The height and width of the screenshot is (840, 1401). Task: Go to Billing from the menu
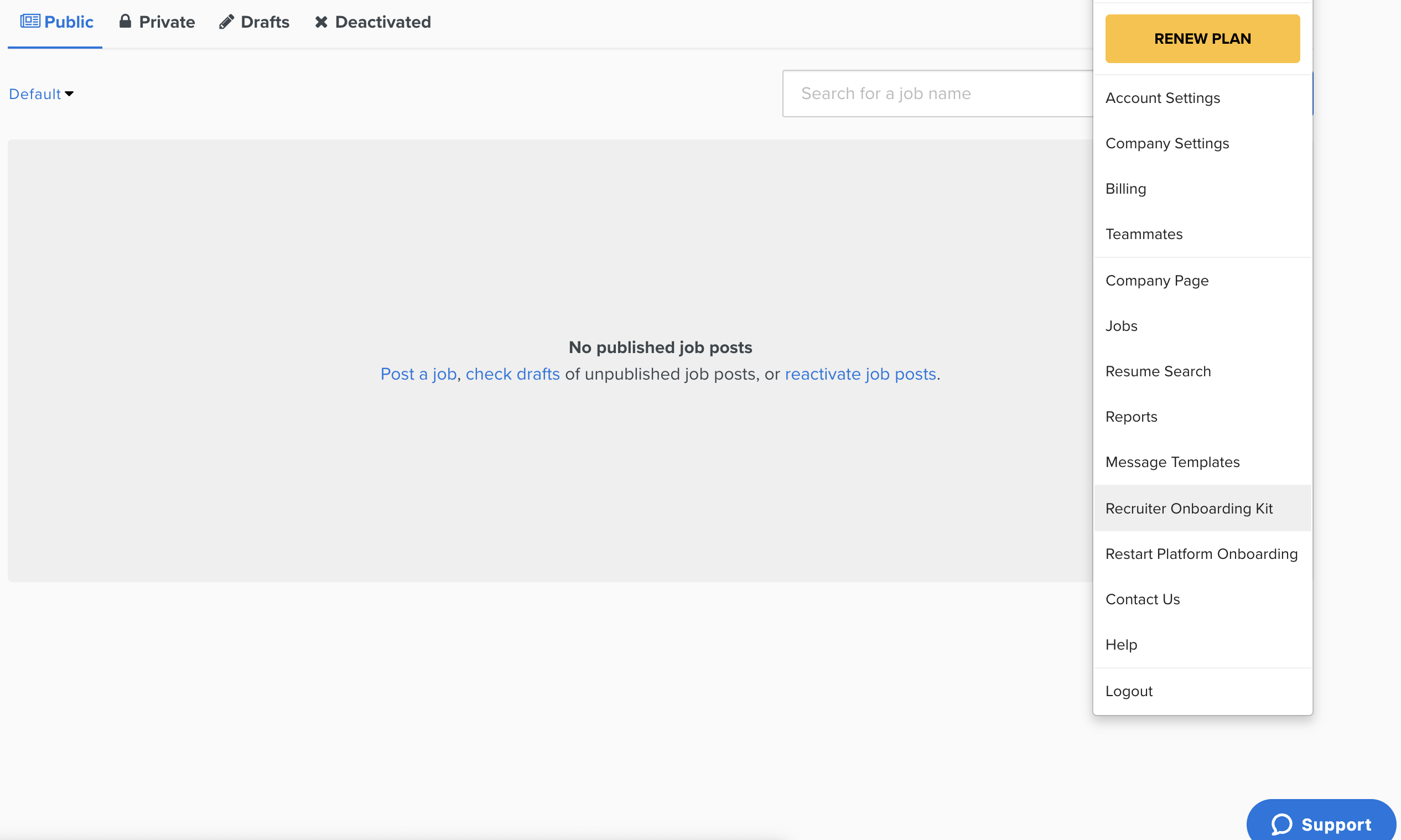click(1125, 189)
